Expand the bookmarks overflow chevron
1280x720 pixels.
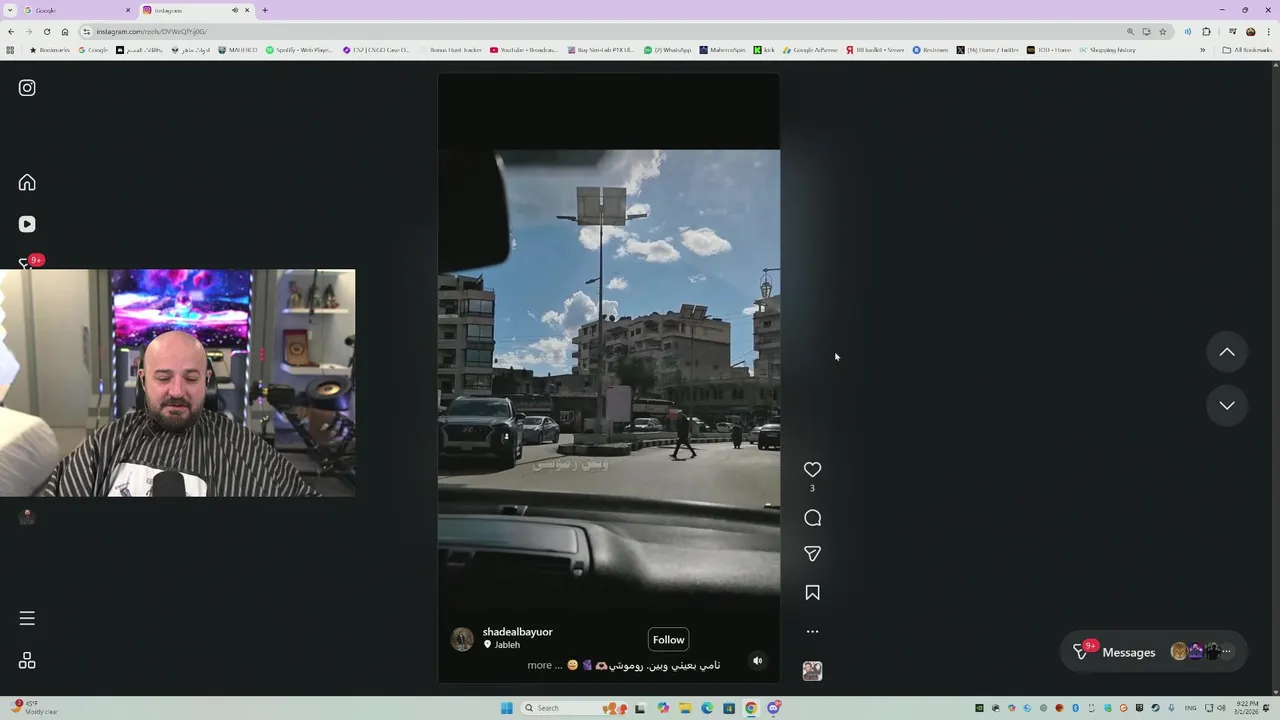1203,50
